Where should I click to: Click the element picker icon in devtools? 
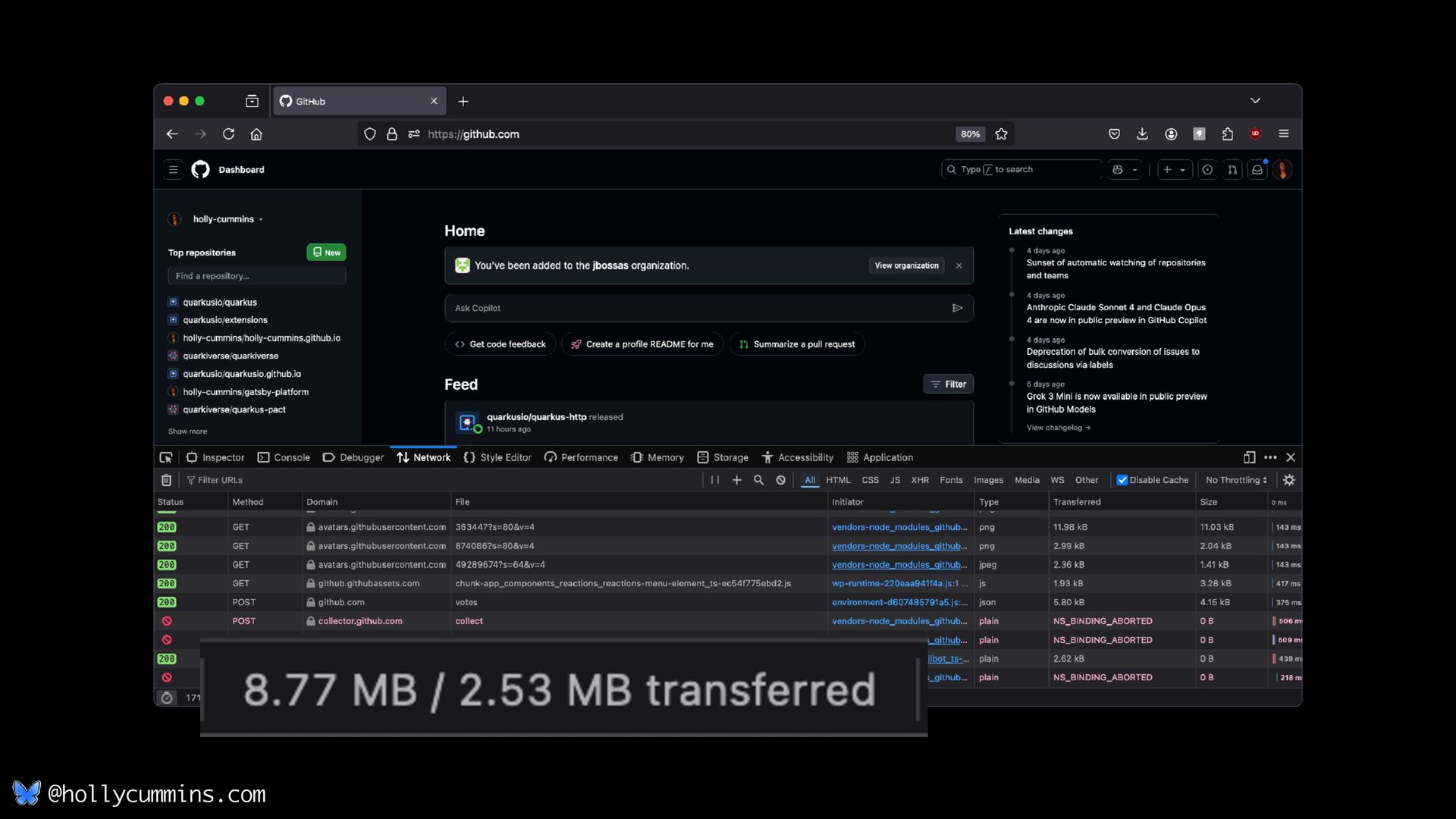pos(166,457)
